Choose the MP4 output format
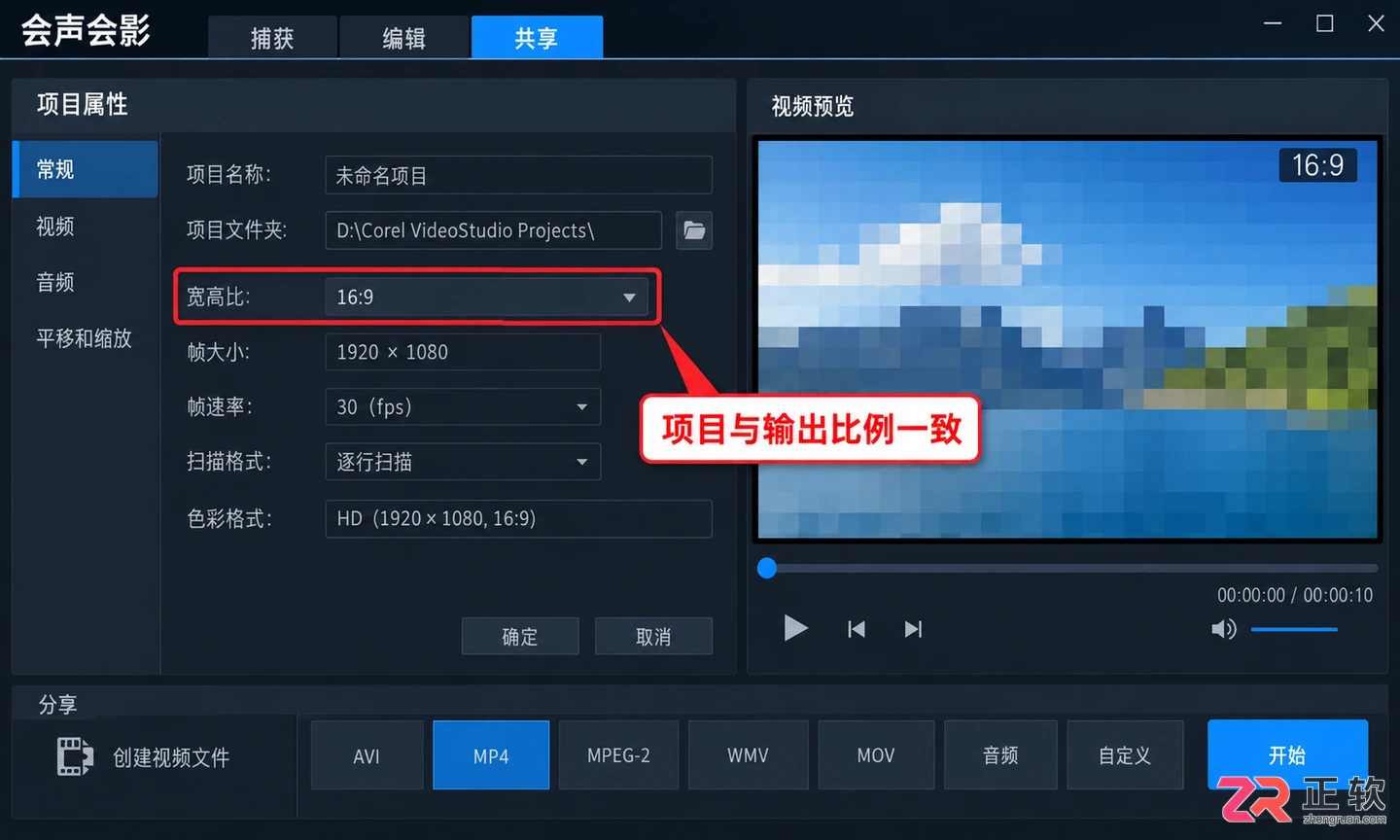1400x840 pixels. pos(491,755)
